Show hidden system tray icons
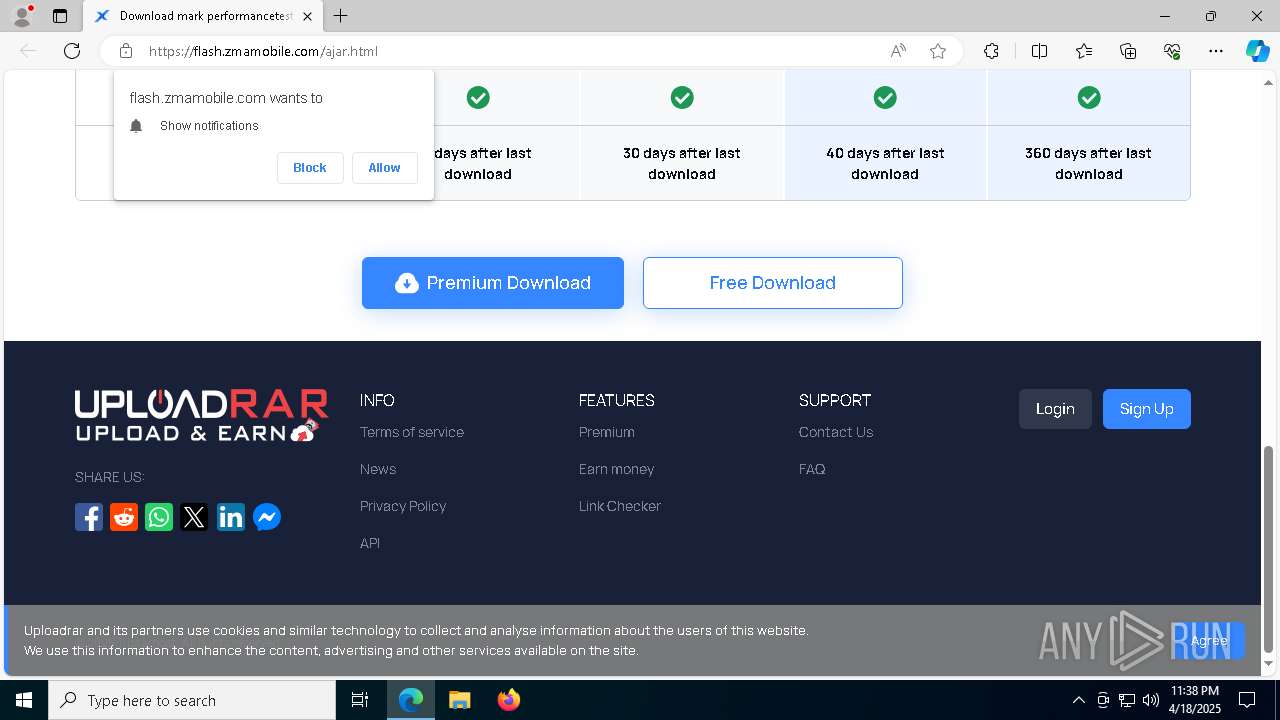This screenshot has width=1280, height=720. click(1078, 700)
